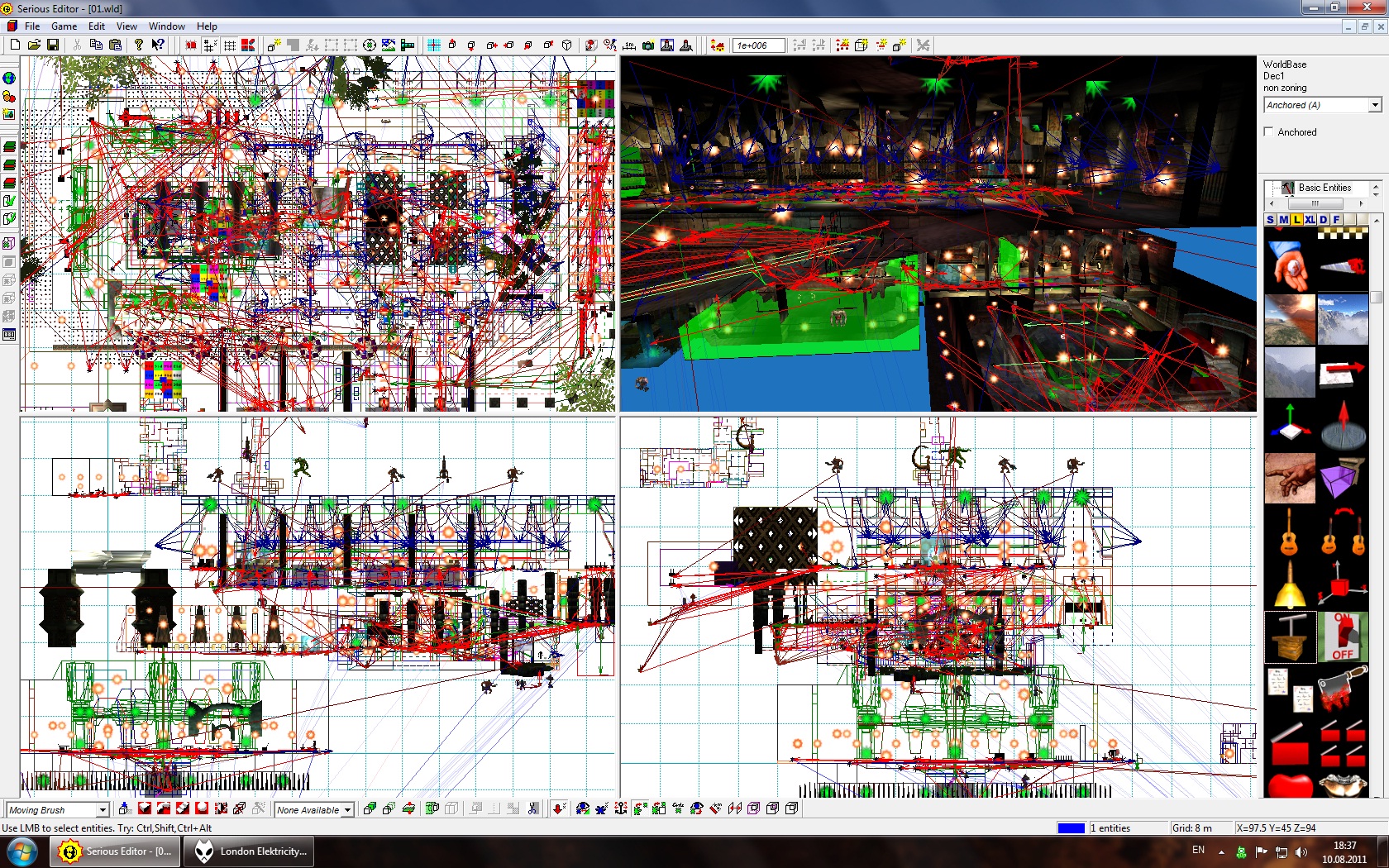Click the topmost green layer icon in left sidebar
Viewport: 1389px width, 868px height.
[x=9, y=146]
